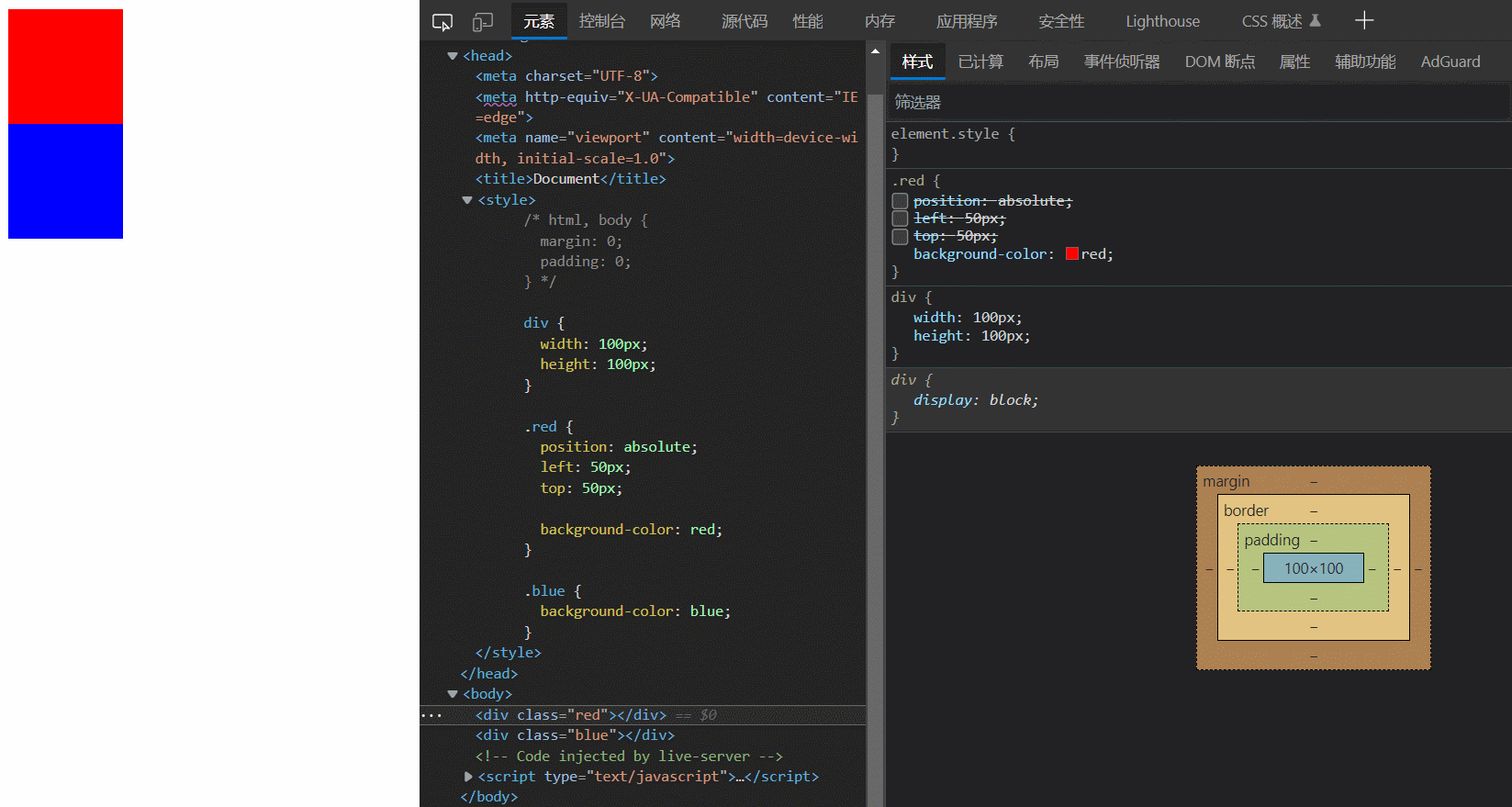Screen dimensions: 1512x807
Task: Select the AdGuard sub-tab
Action: click(1450, 62)
